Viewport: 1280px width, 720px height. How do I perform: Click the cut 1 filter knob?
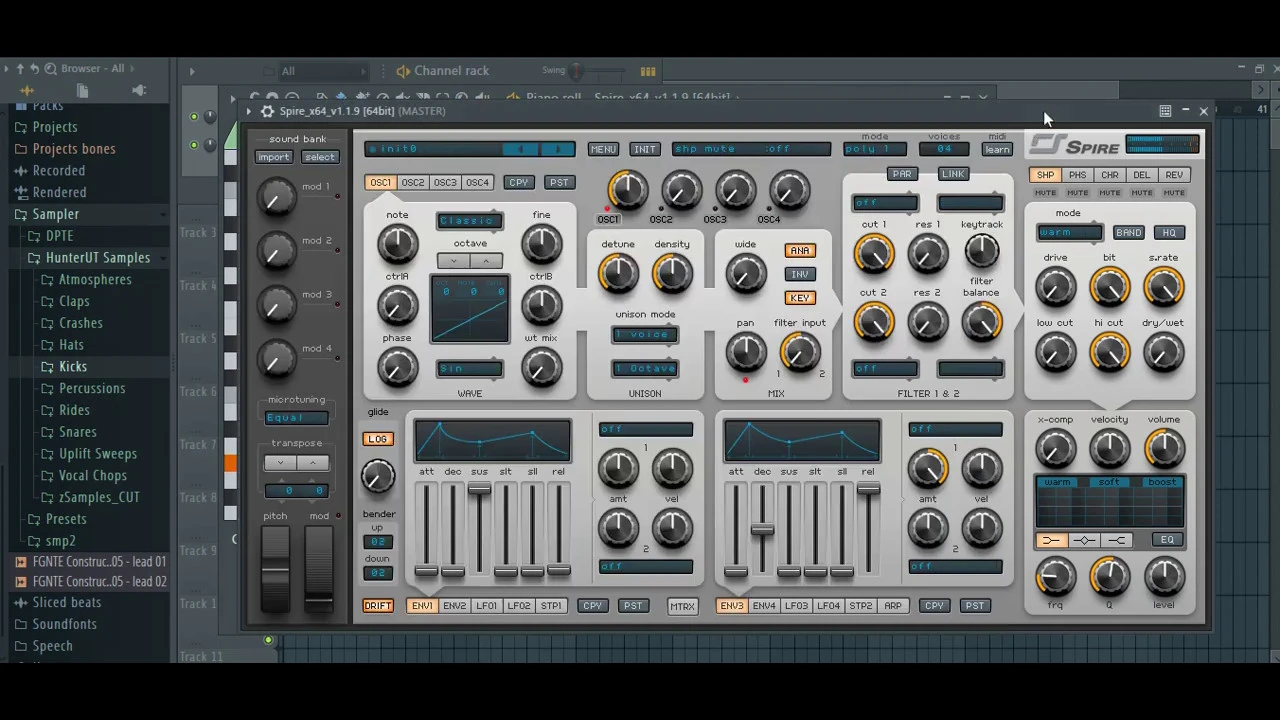873,254
